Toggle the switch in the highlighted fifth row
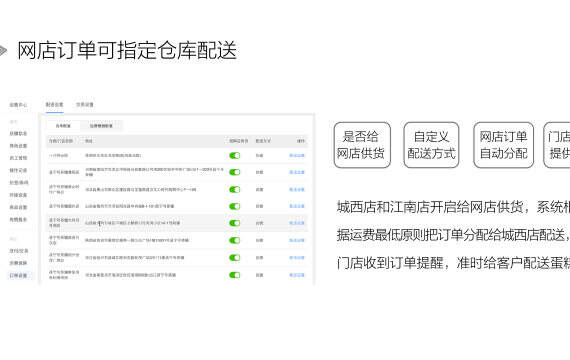 click(234, 223)
